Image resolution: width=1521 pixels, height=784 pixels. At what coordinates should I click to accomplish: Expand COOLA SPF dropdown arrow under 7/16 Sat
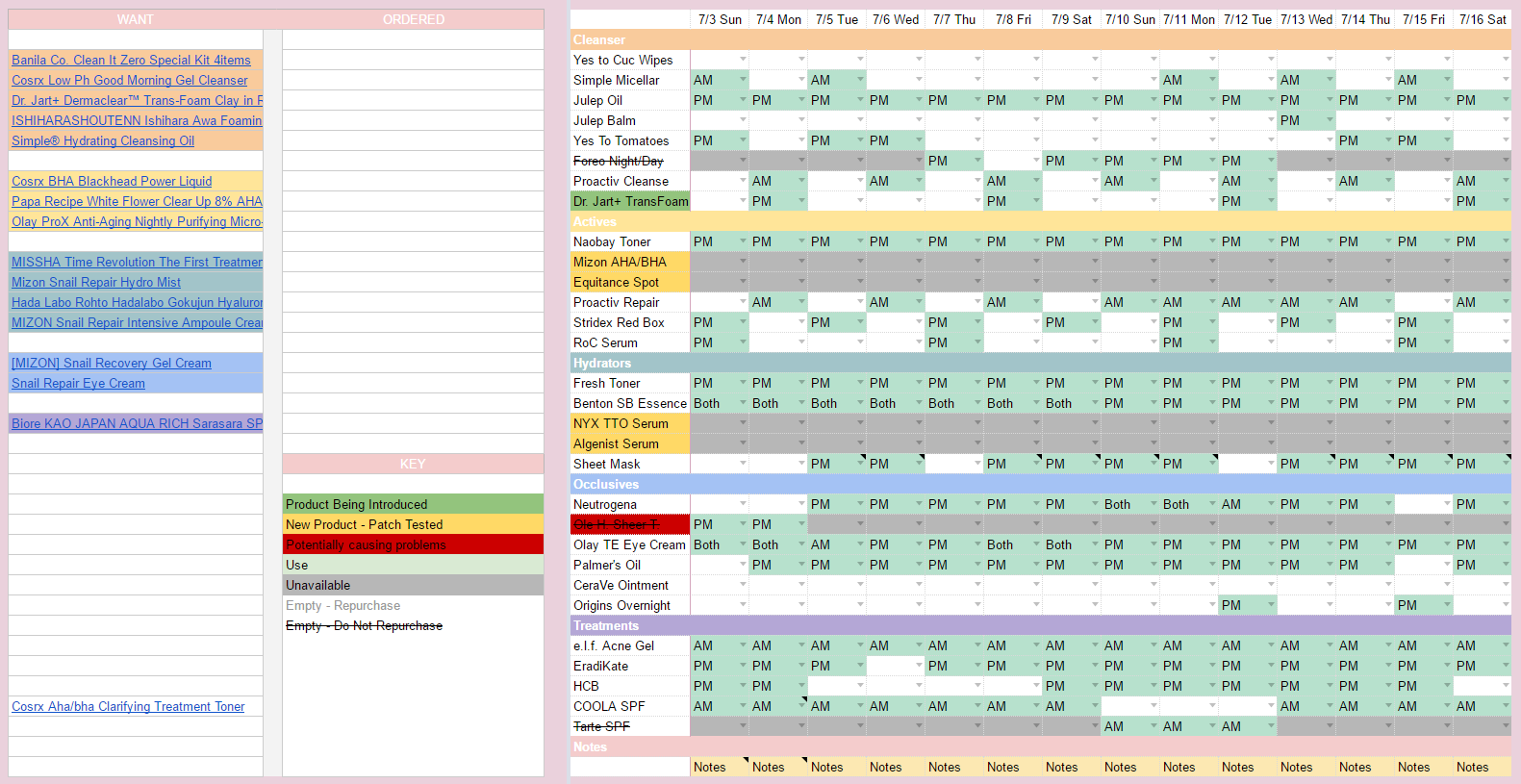(x=1506, y=706)
